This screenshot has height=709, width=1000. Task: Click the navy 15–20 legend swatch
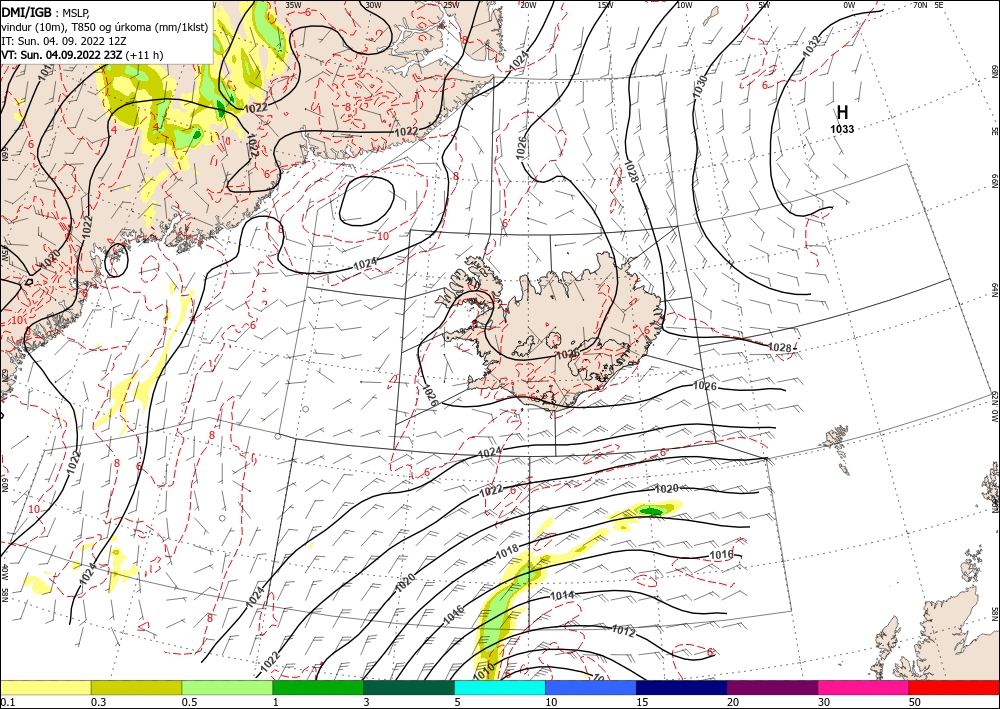point(682,687)
